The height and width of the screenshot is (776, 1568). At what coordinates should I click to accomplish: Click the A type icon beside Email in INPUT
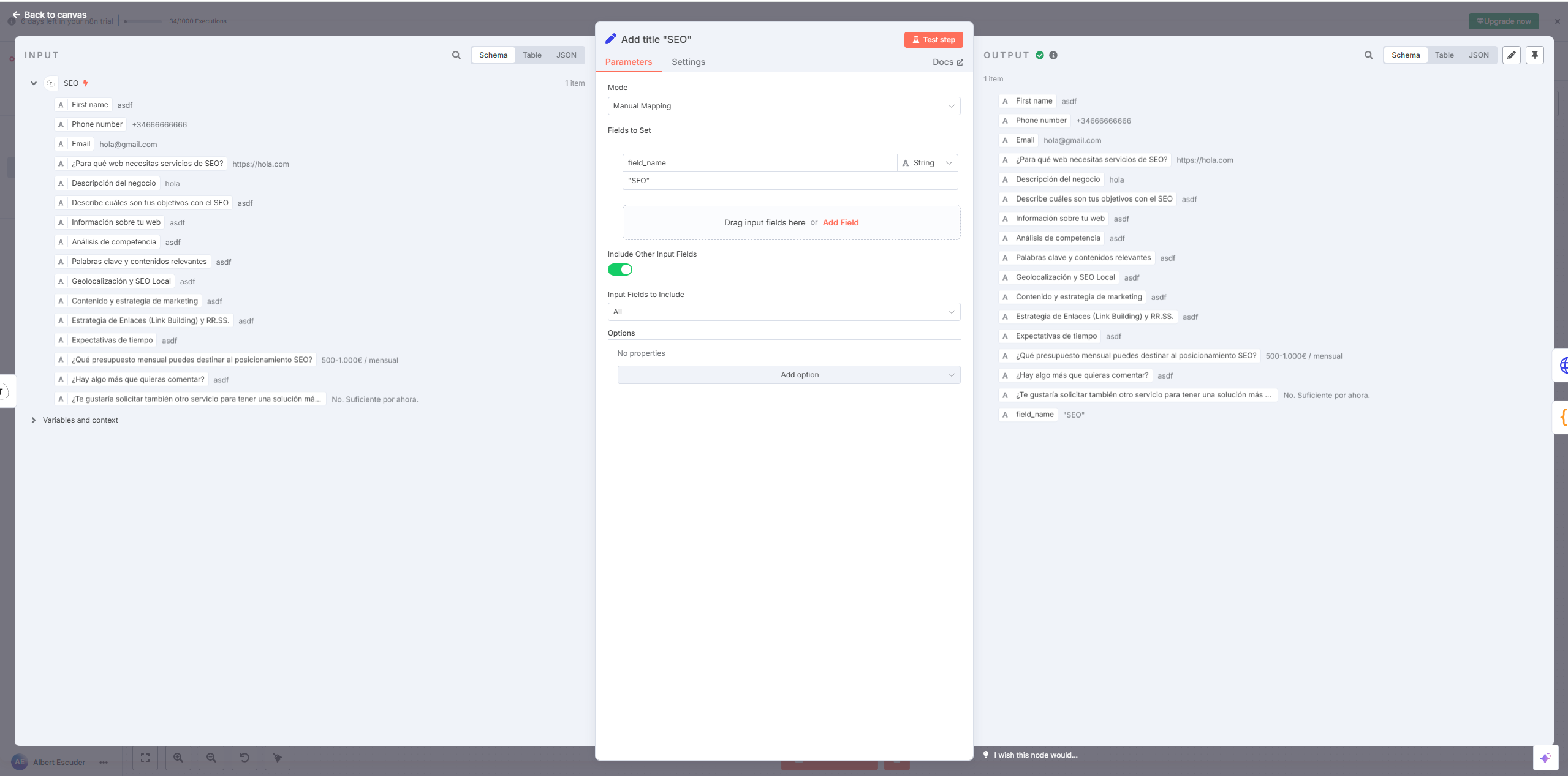pyautogui.click(x=61, y=144)
